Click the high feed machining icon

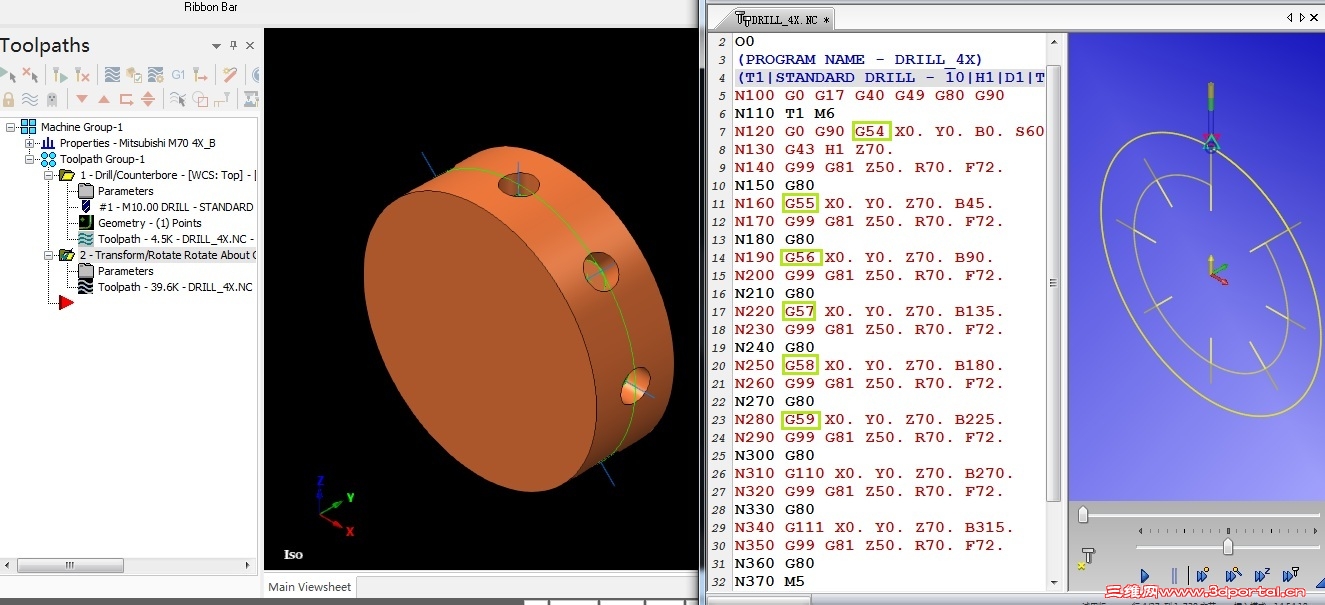[200, 74]
